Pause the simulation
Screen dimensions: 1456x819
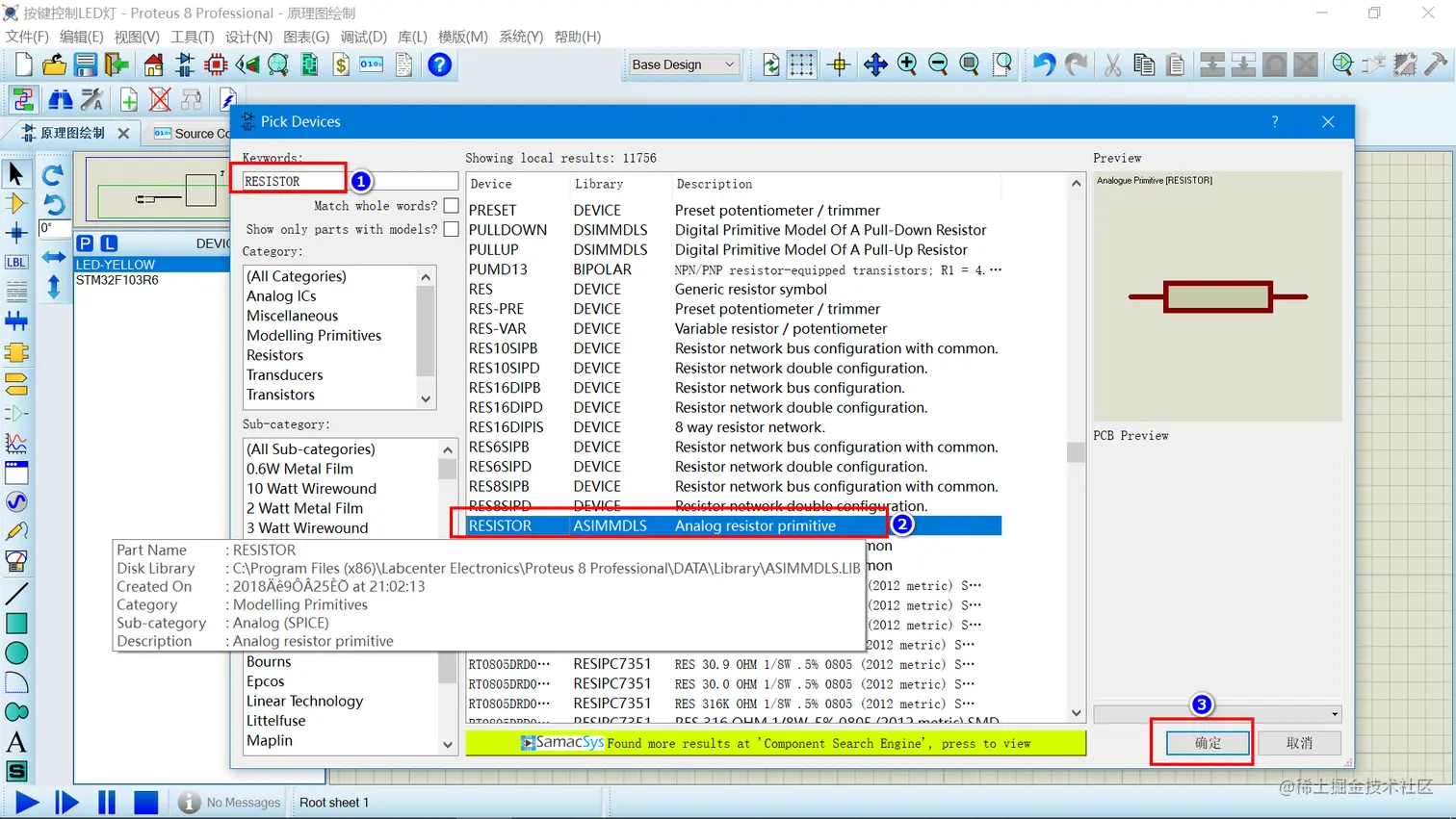107,802
